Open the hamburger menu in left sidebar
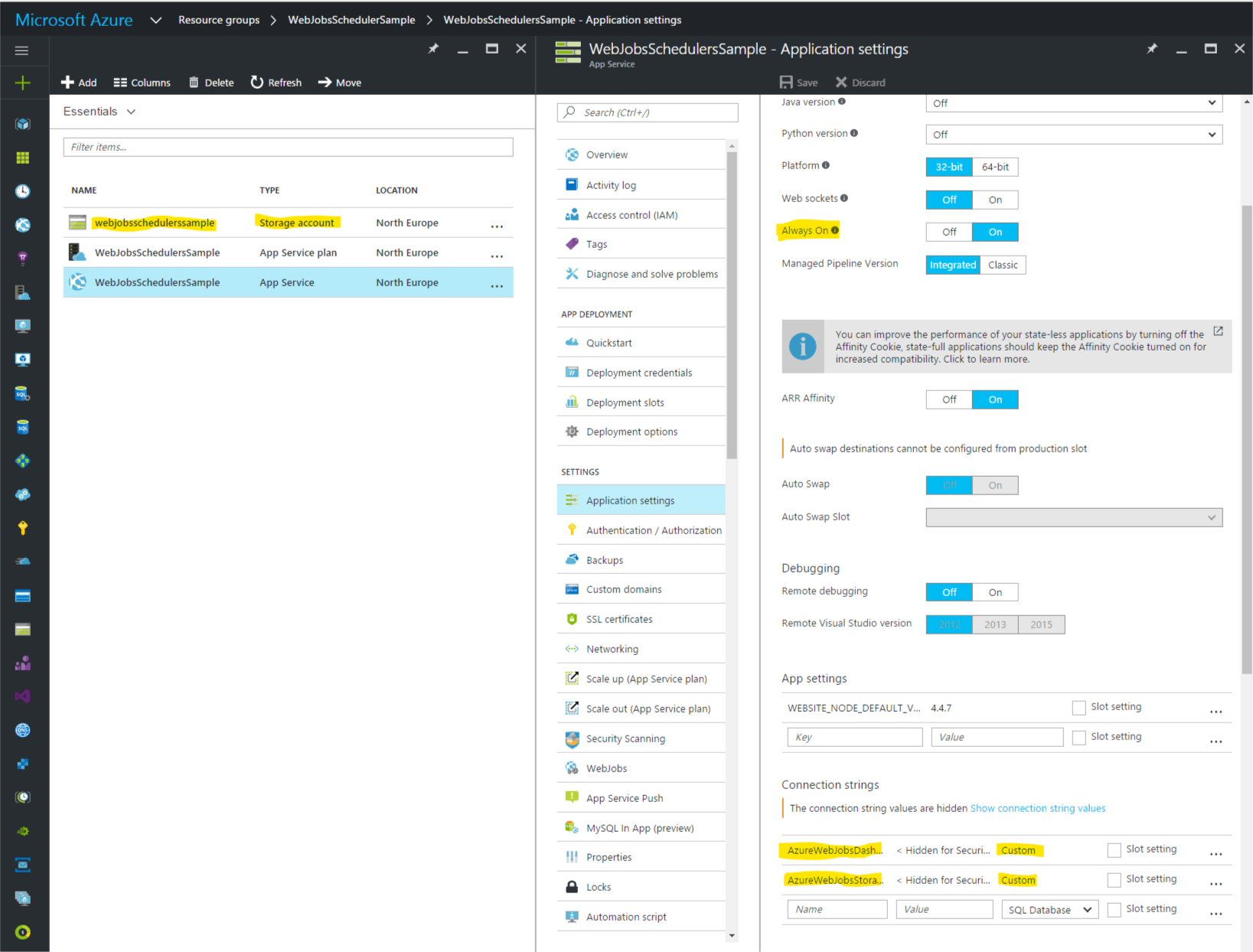This screenshot has height=952, width=1253. (21, 51)
